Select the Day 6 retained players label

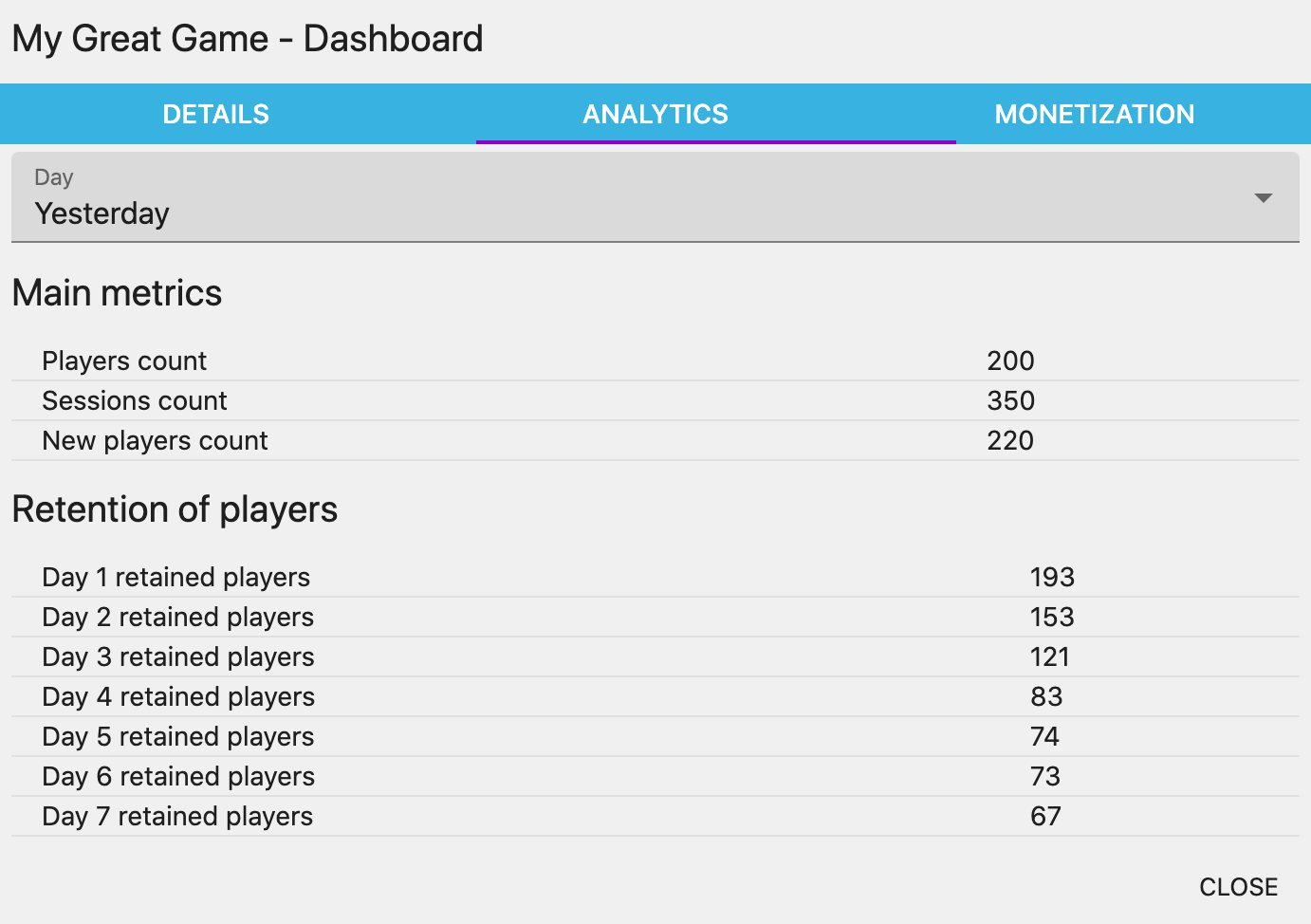178,777
